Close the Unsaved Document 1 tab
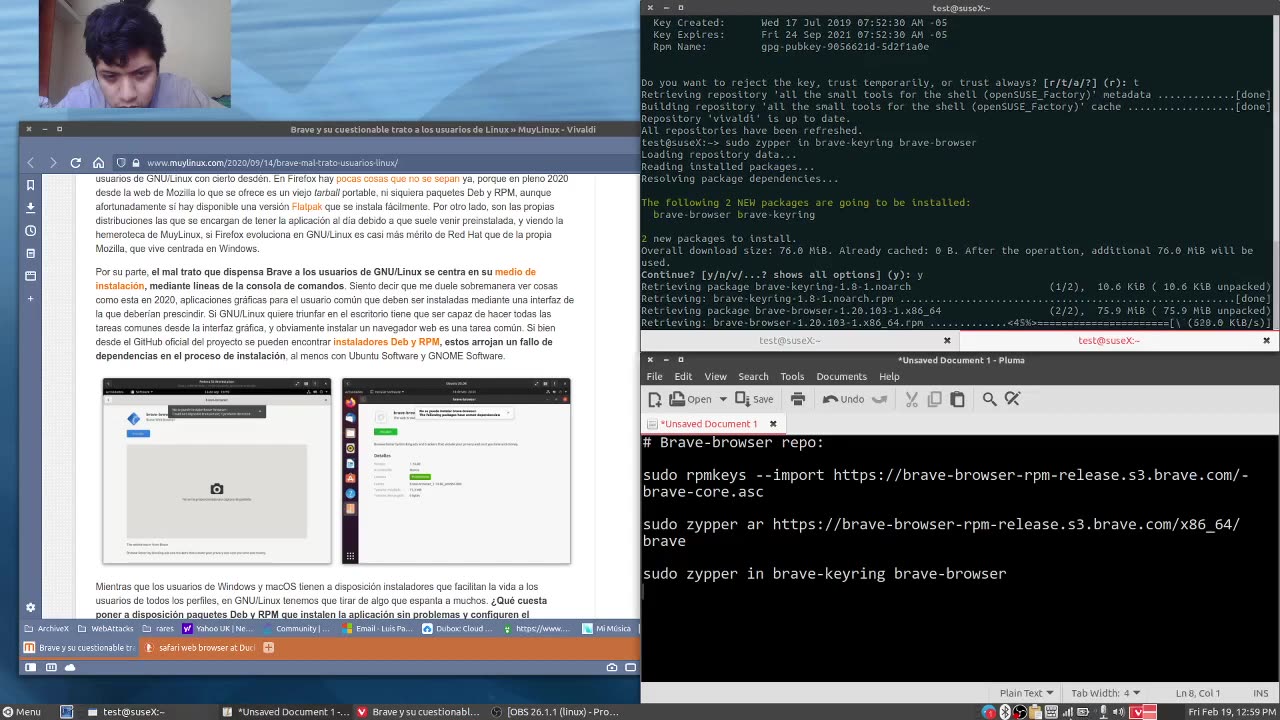The width and height of the screenshot is (1280, 720). (772, 423)
